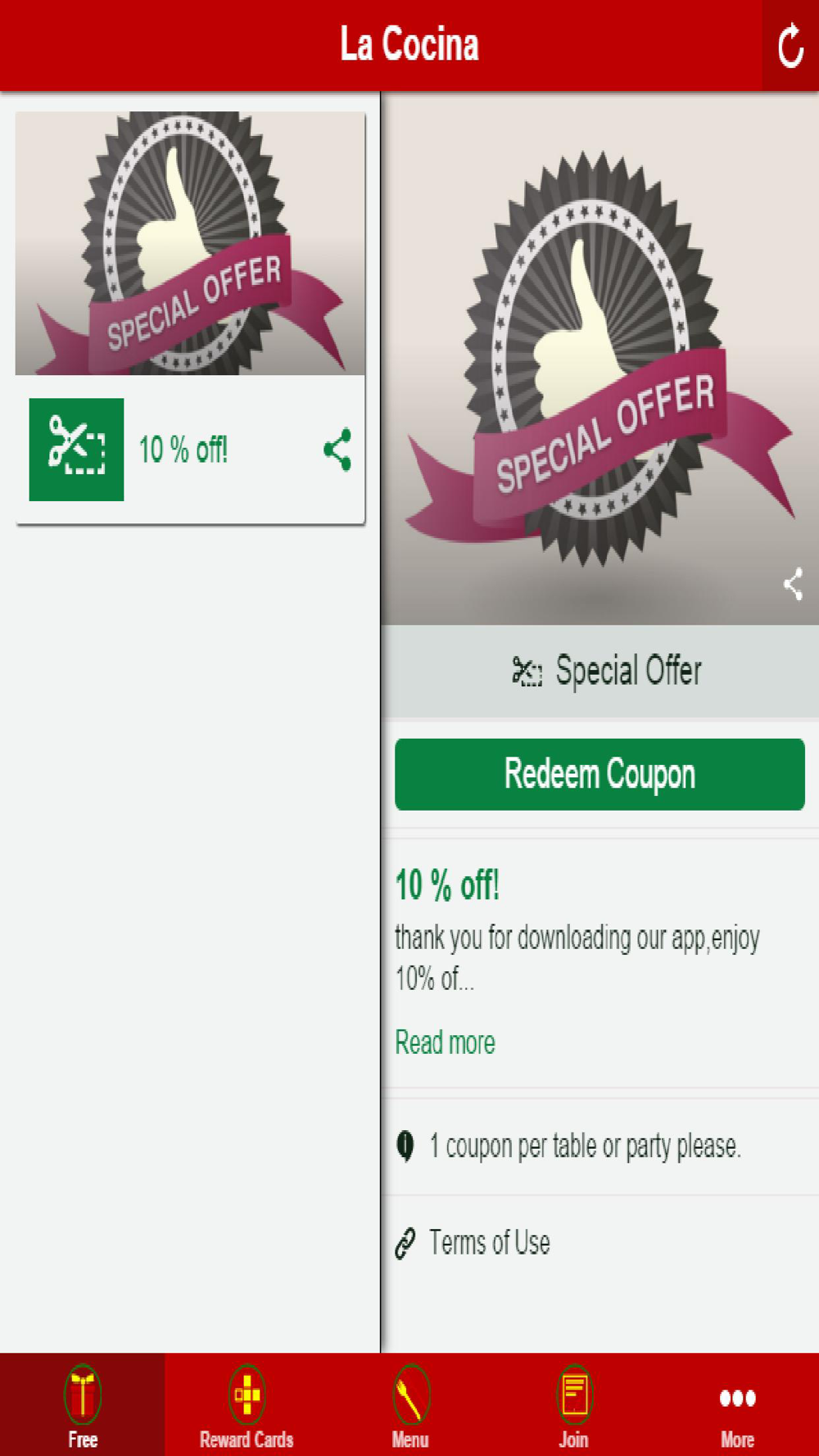This screenshot has height=1456, width=819.
Task: Tap the scissors icon beside Special Offer
Action: (527, 671)
